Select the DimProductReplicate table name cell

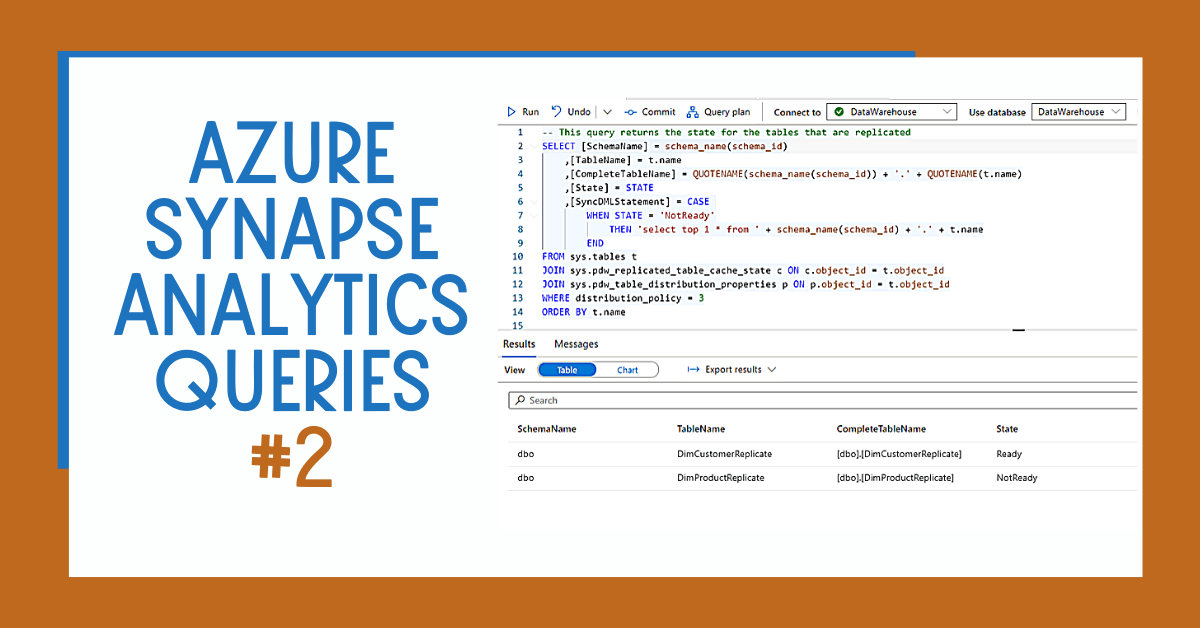point(720,478)
